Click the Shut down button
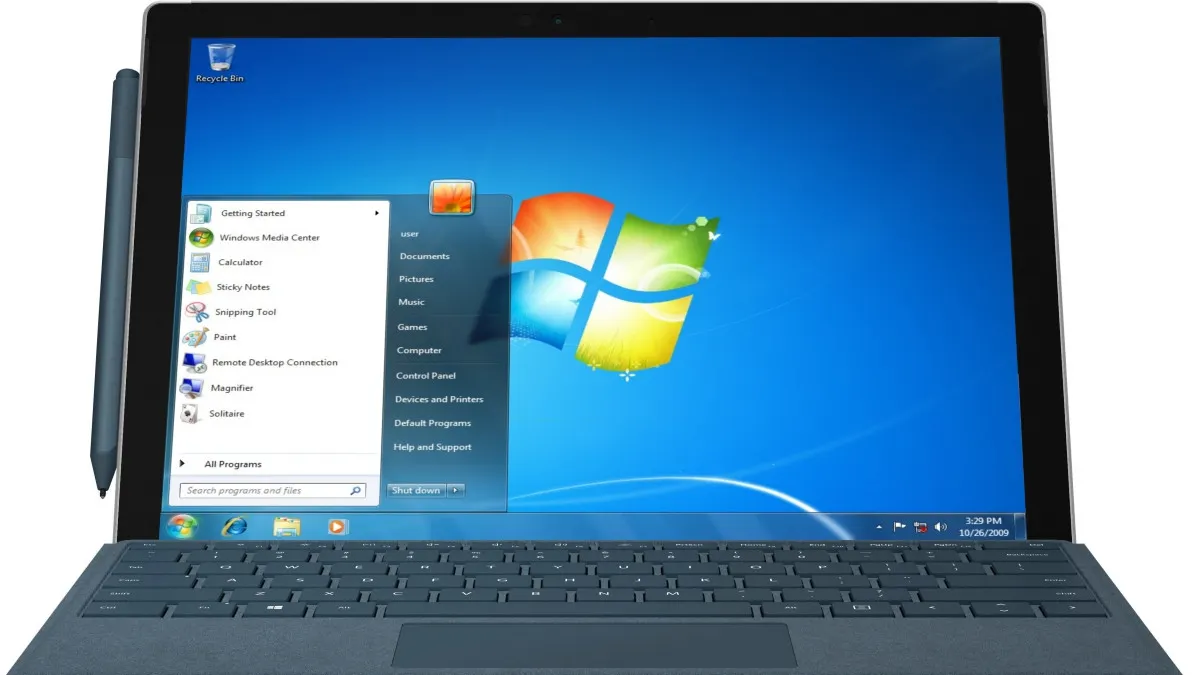Image resolution: width=1200 pixels, height=675 pixels. click(416, 490)
